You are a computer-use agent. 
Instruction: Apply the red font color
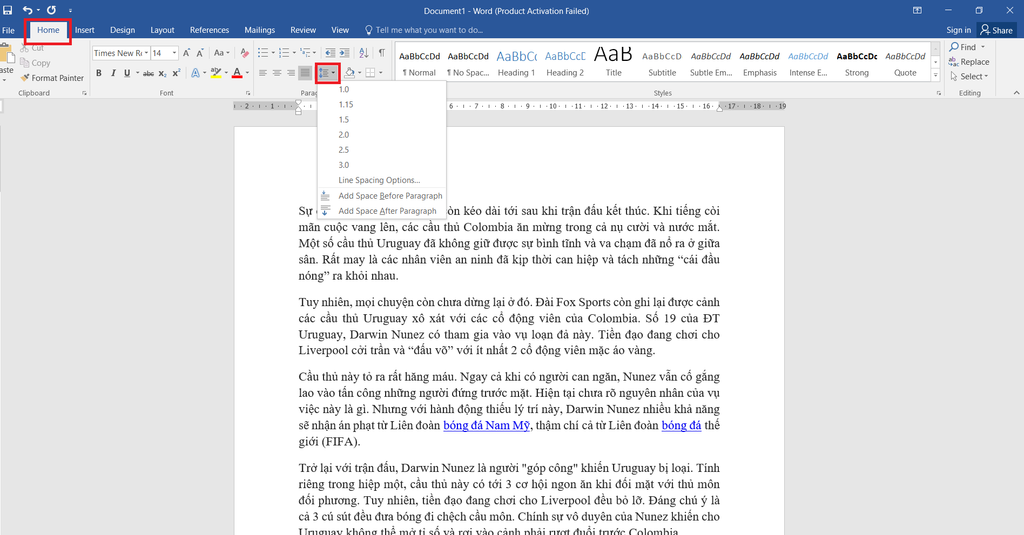(237, 73)
